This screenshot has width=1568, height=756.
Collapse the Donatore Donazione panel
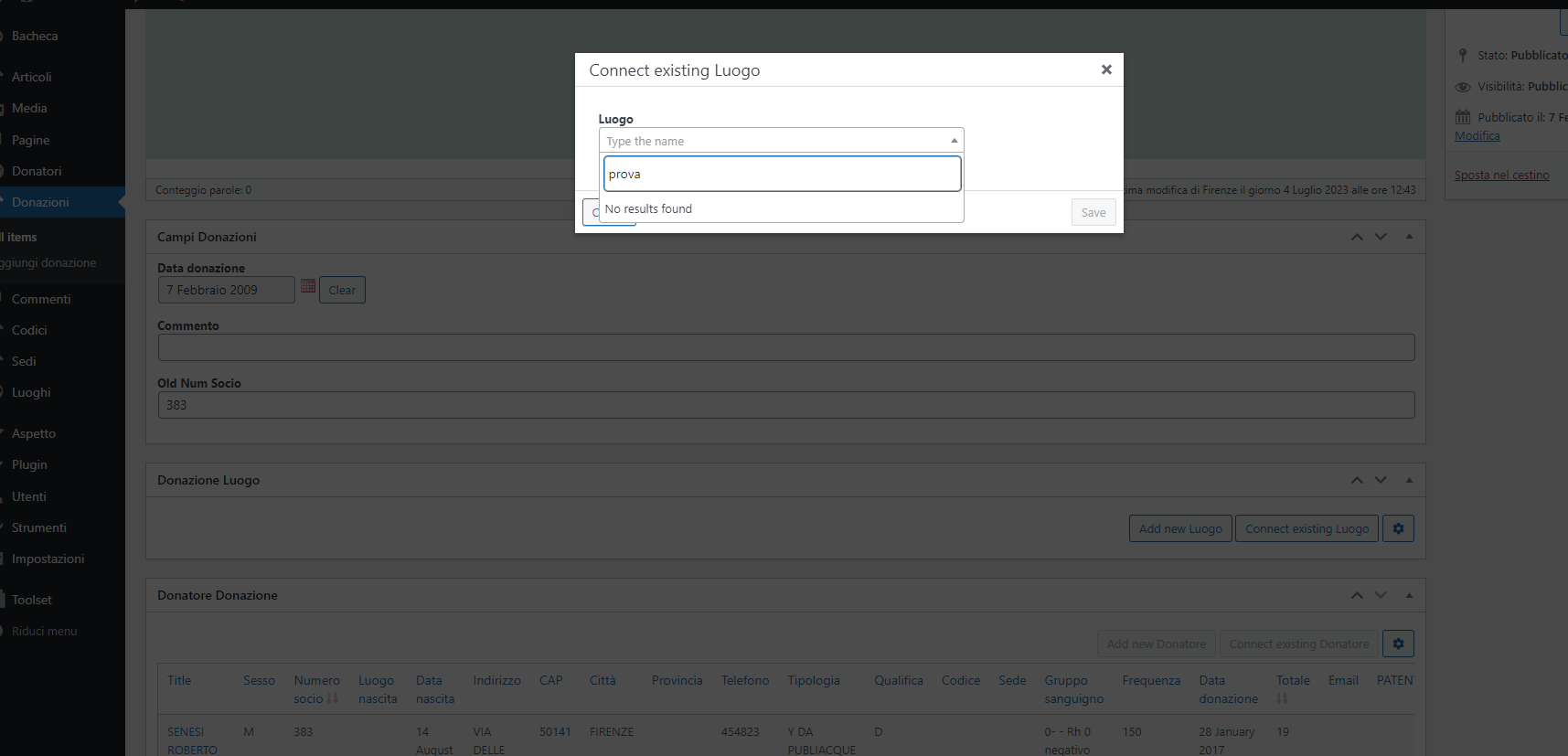pos(1409,595)
